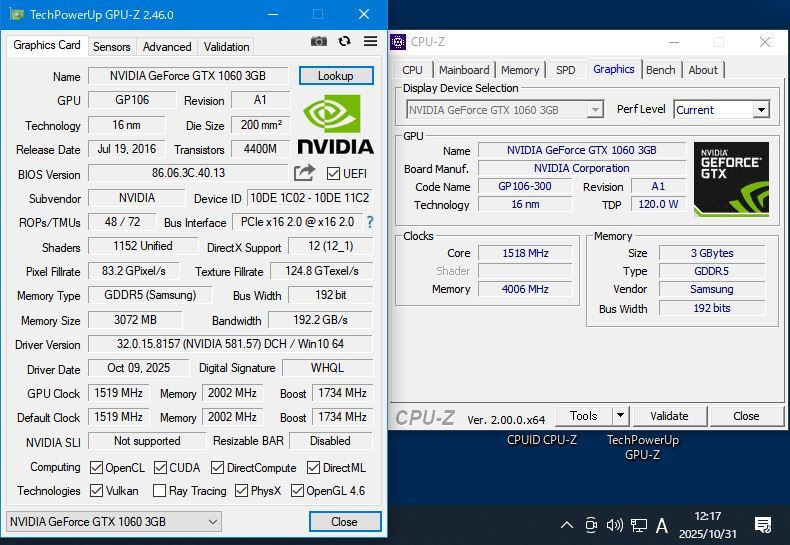This screenshot has height=545, width=790.
Task: Click the GPU name field in GPU-Z
Action: (188, 76)
